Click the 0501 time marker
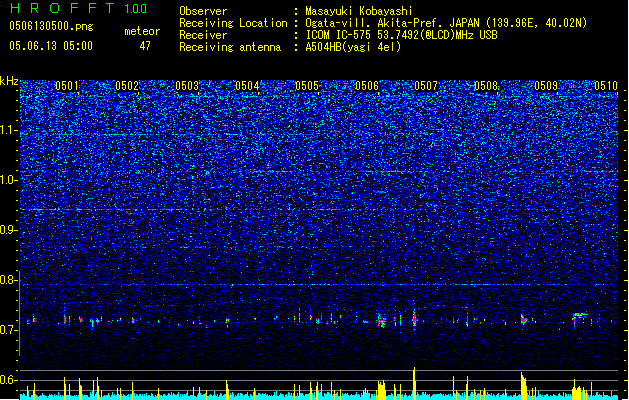Image resolution: width=629 pixels, height=400 pixels. click(x=67, y=86)
